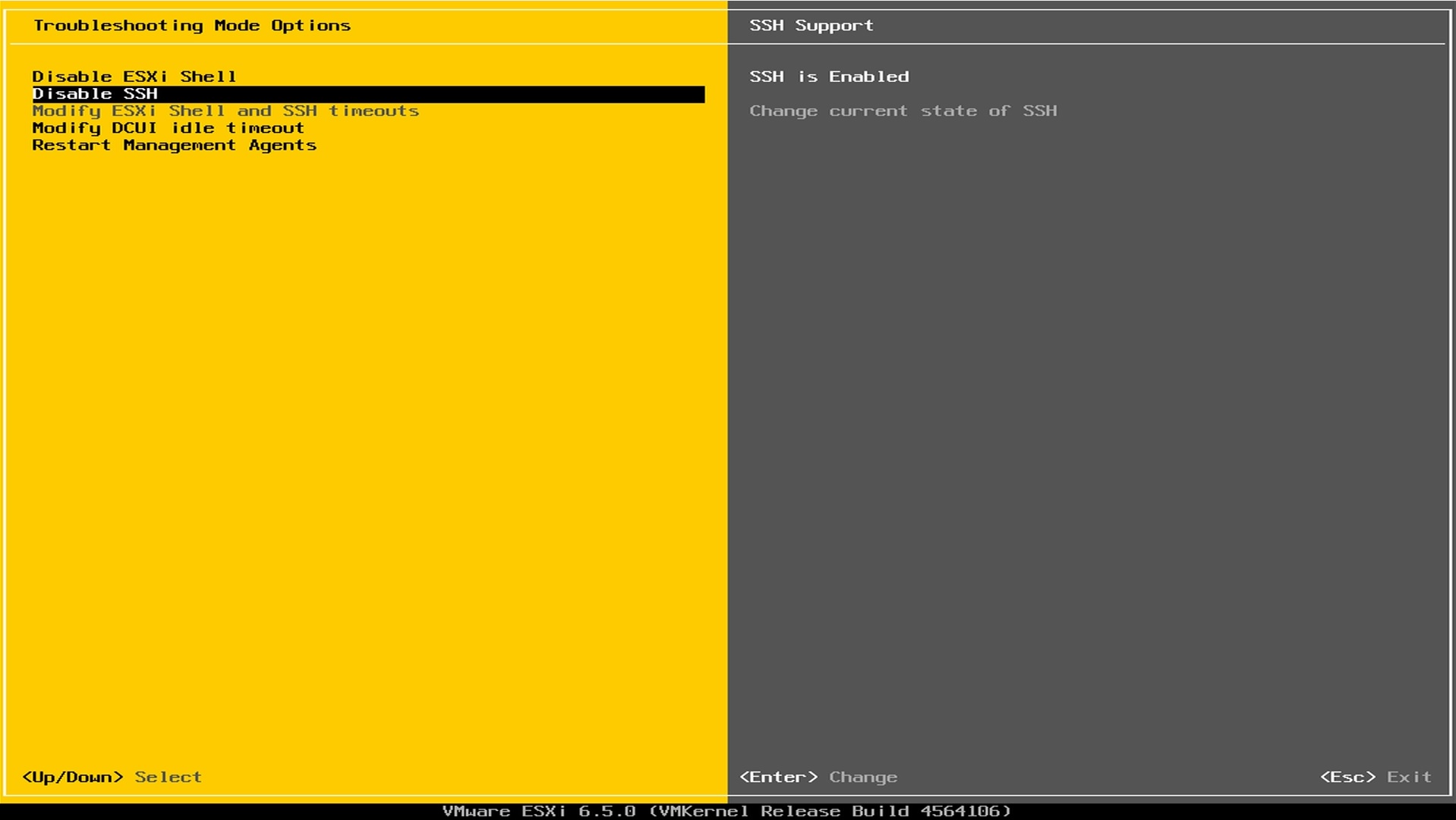The height and width of the screenshot is (820, 1456).
Task: Open Modify ESXi Shell and SSH timeouts
Action: pos(225,110)
